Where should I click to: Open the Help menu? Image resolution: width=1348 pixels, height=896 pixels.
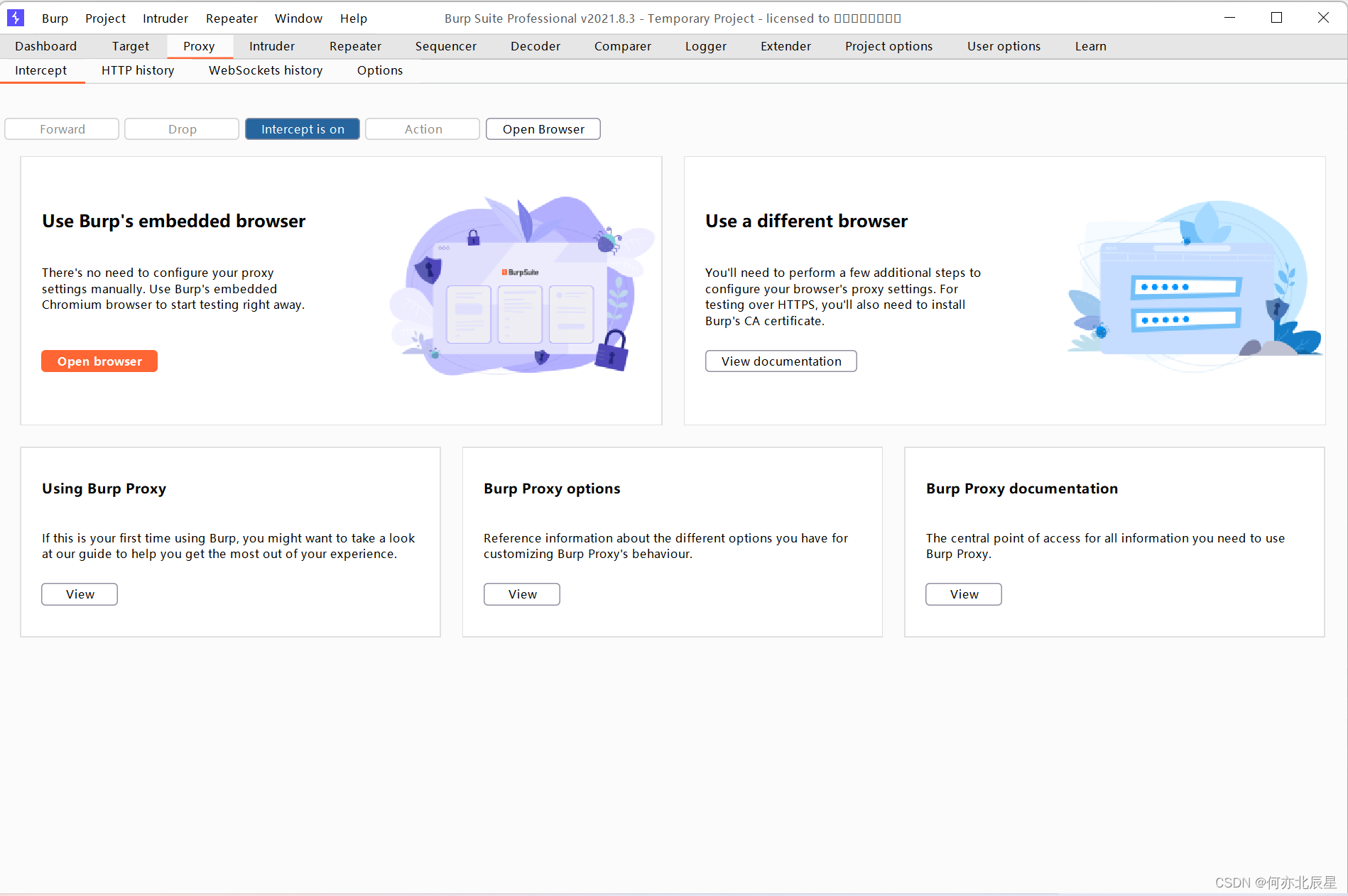click(353, 18)
